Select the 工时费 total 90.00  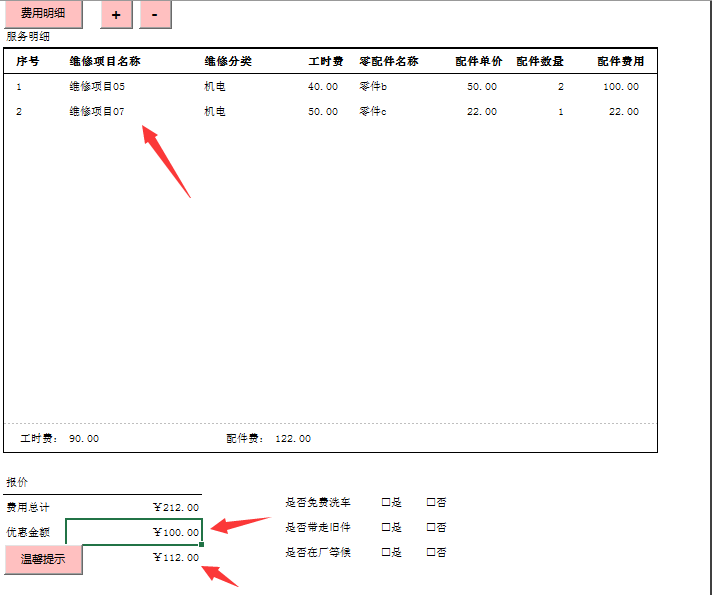84,438
